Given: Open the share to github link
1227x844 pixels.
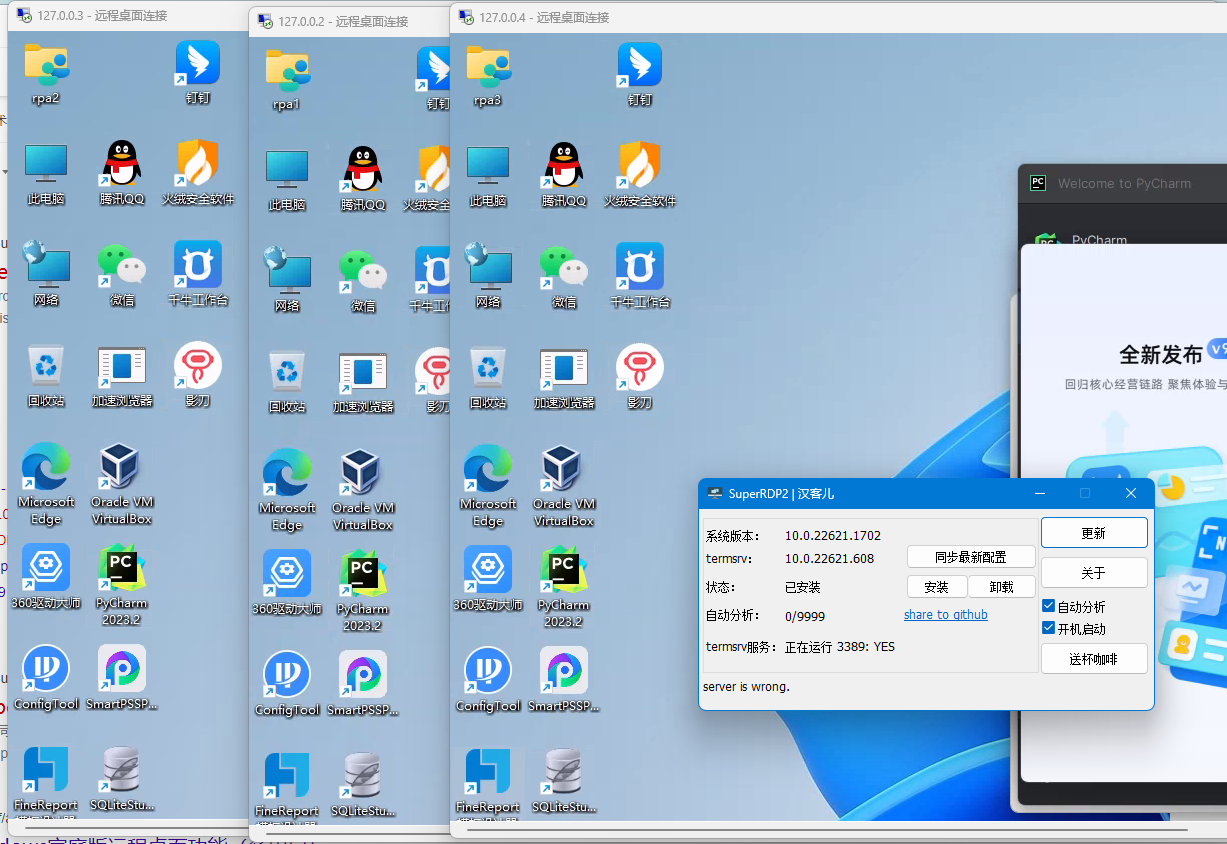Looking at the screenshot, I should pyautogui.click(x=945, y=615).
